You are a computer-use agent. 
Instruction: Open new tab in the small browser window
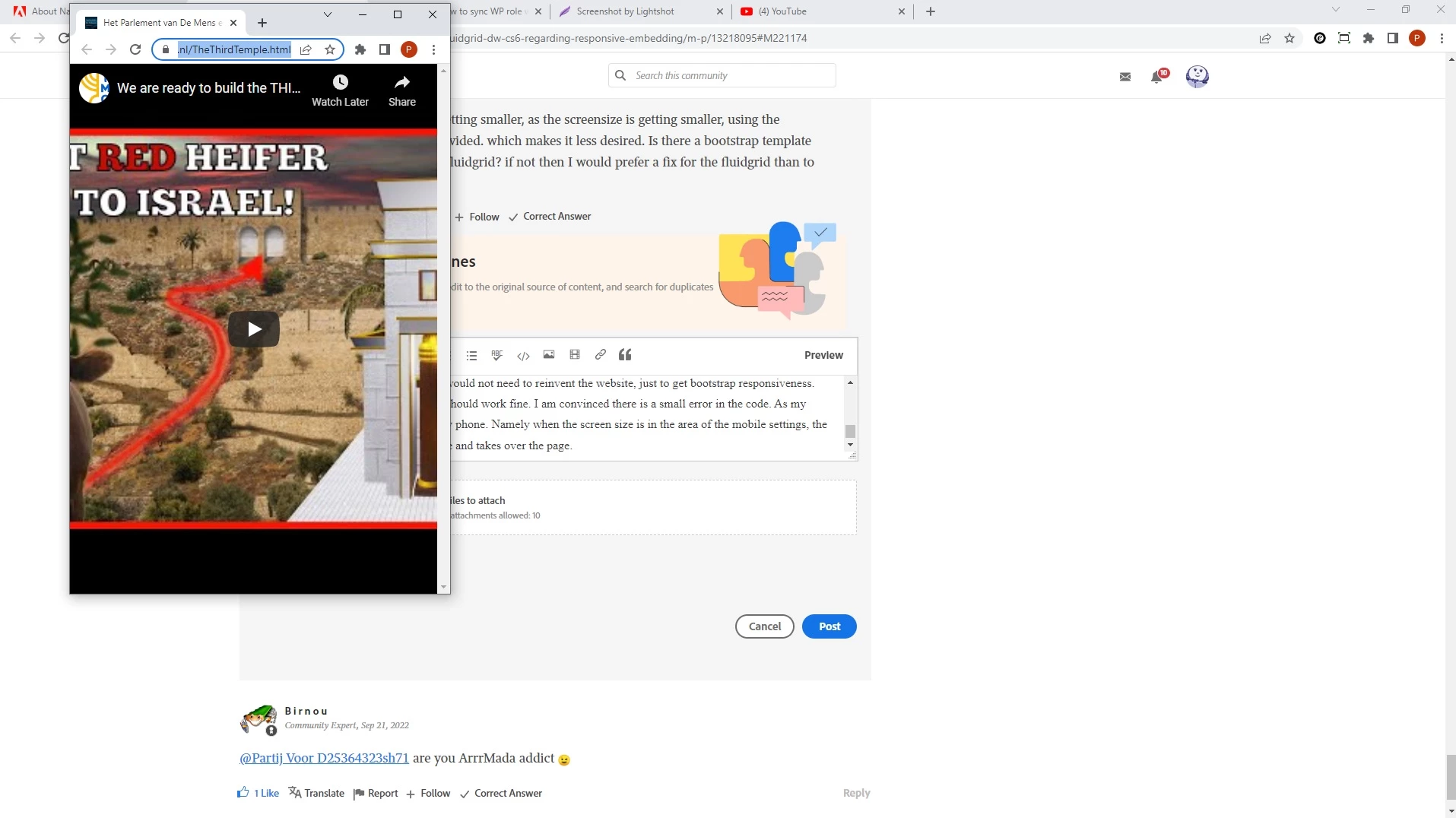262,23
